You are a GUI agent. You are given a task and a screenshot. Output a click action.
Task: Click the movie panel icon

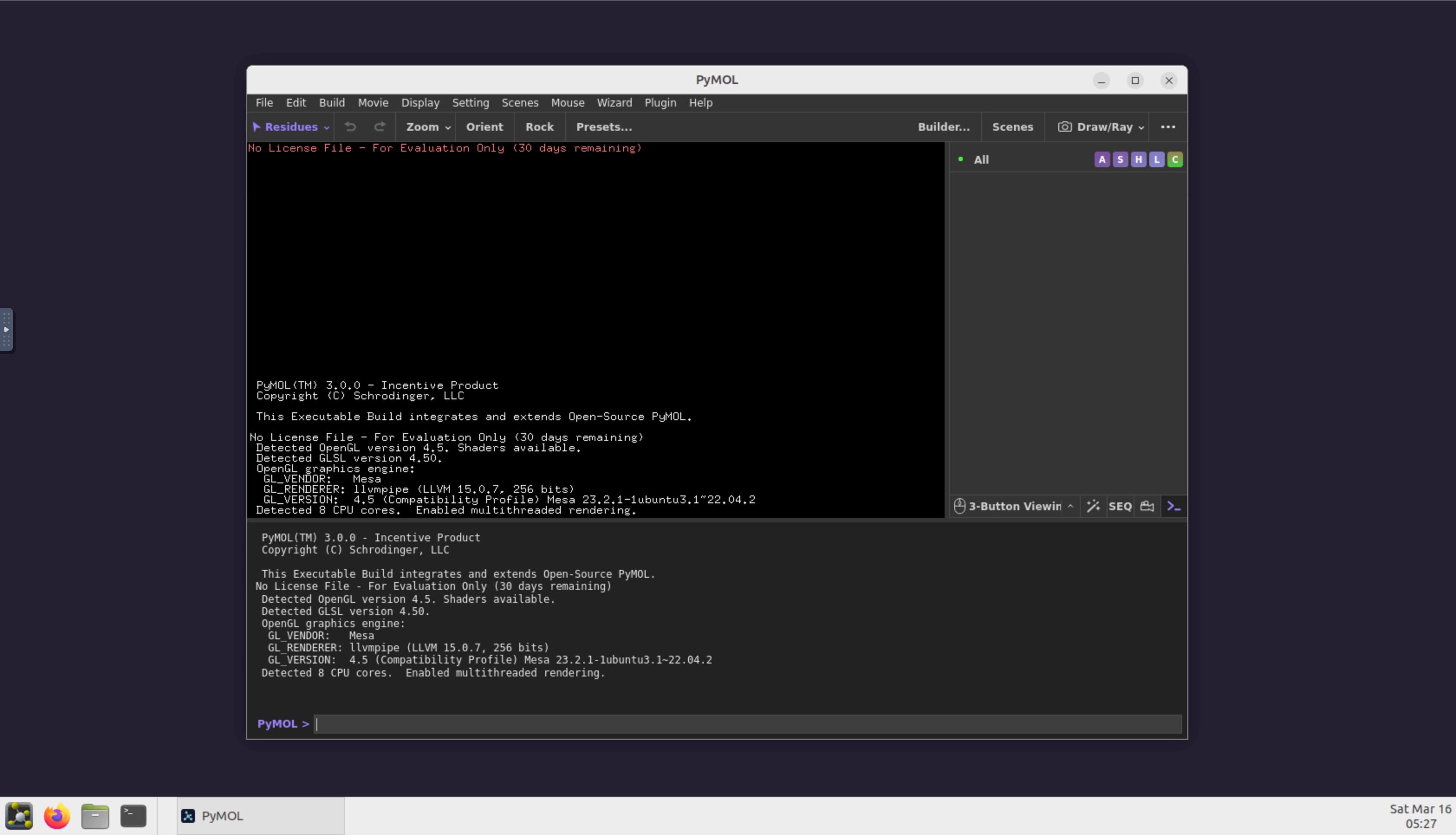(x=1147, y=506)
